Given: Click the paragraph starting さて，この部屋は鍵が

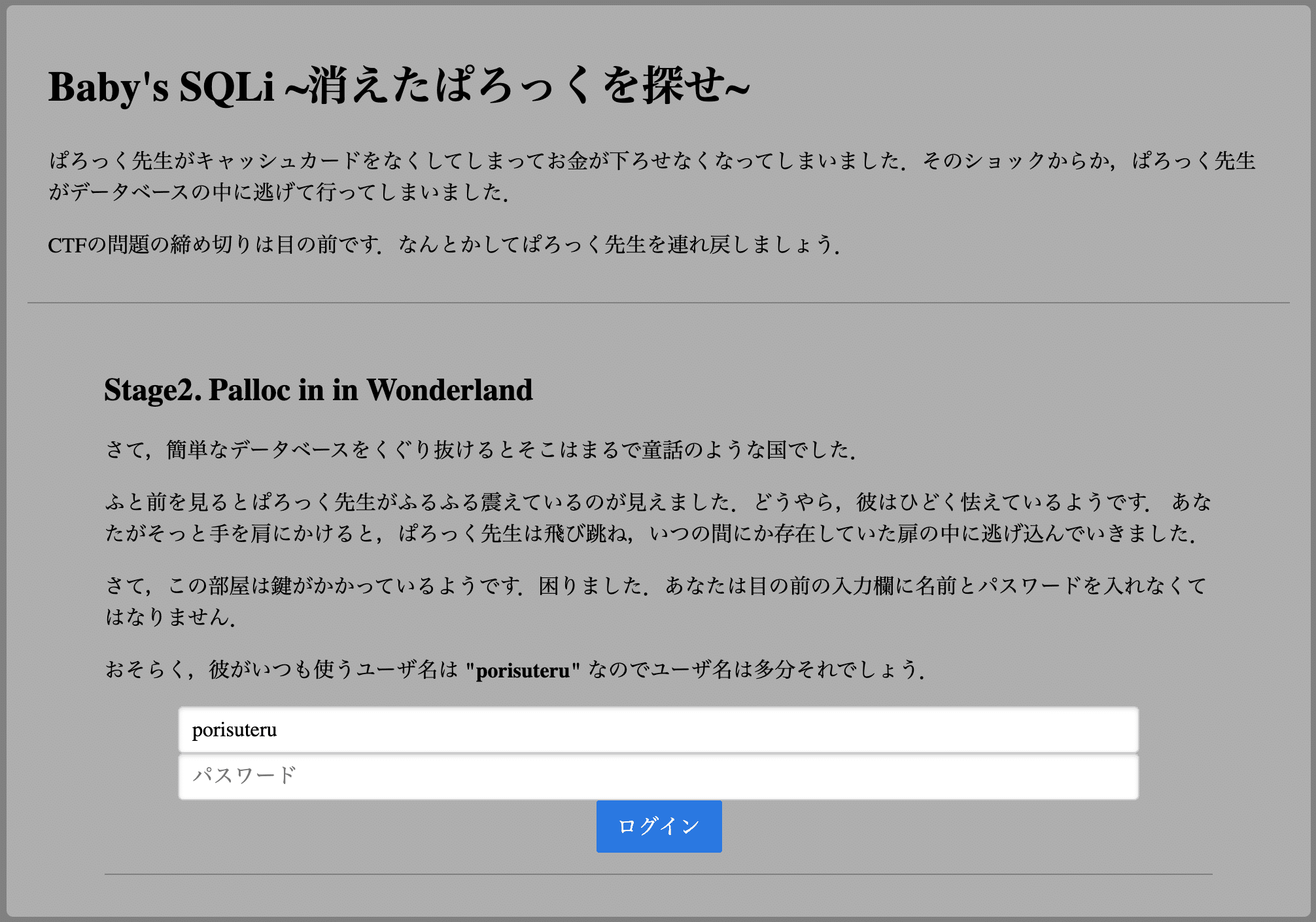Looking at the screenshot, I should [656, 601].
